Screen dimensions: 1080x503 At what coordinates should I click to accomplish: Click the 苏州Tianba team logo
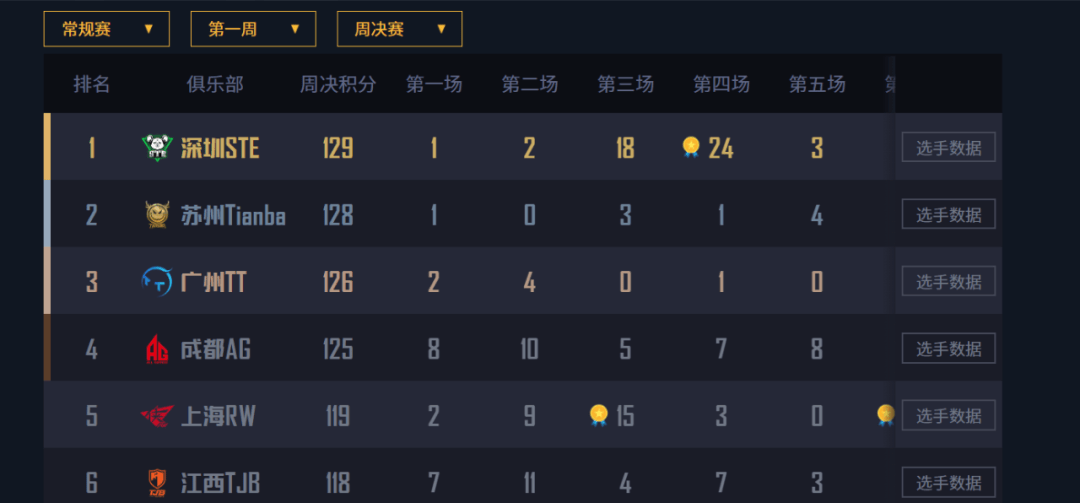(157, 214)
